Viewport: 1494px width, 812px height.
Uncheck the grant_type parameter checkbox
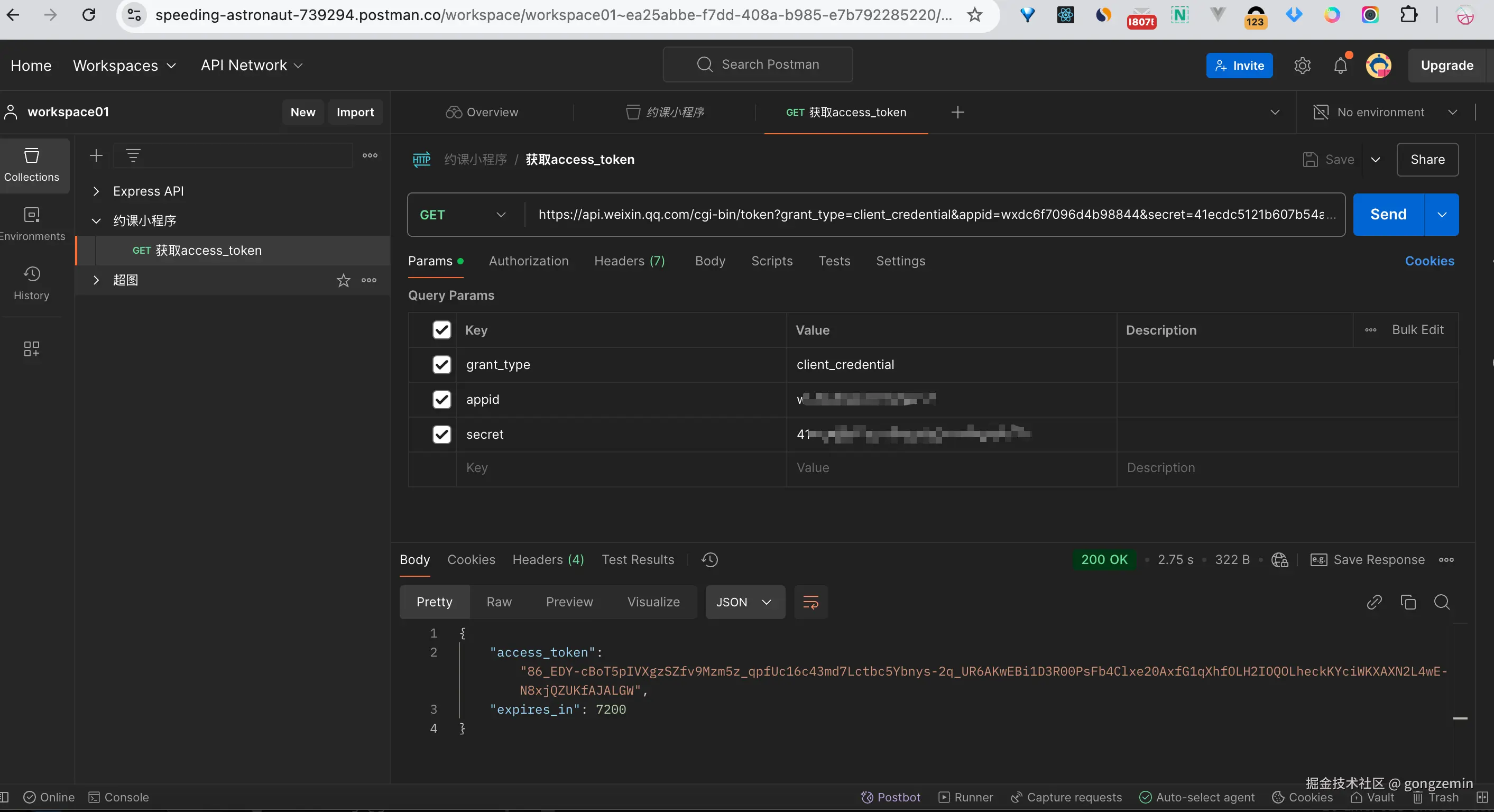pos(442,365)
